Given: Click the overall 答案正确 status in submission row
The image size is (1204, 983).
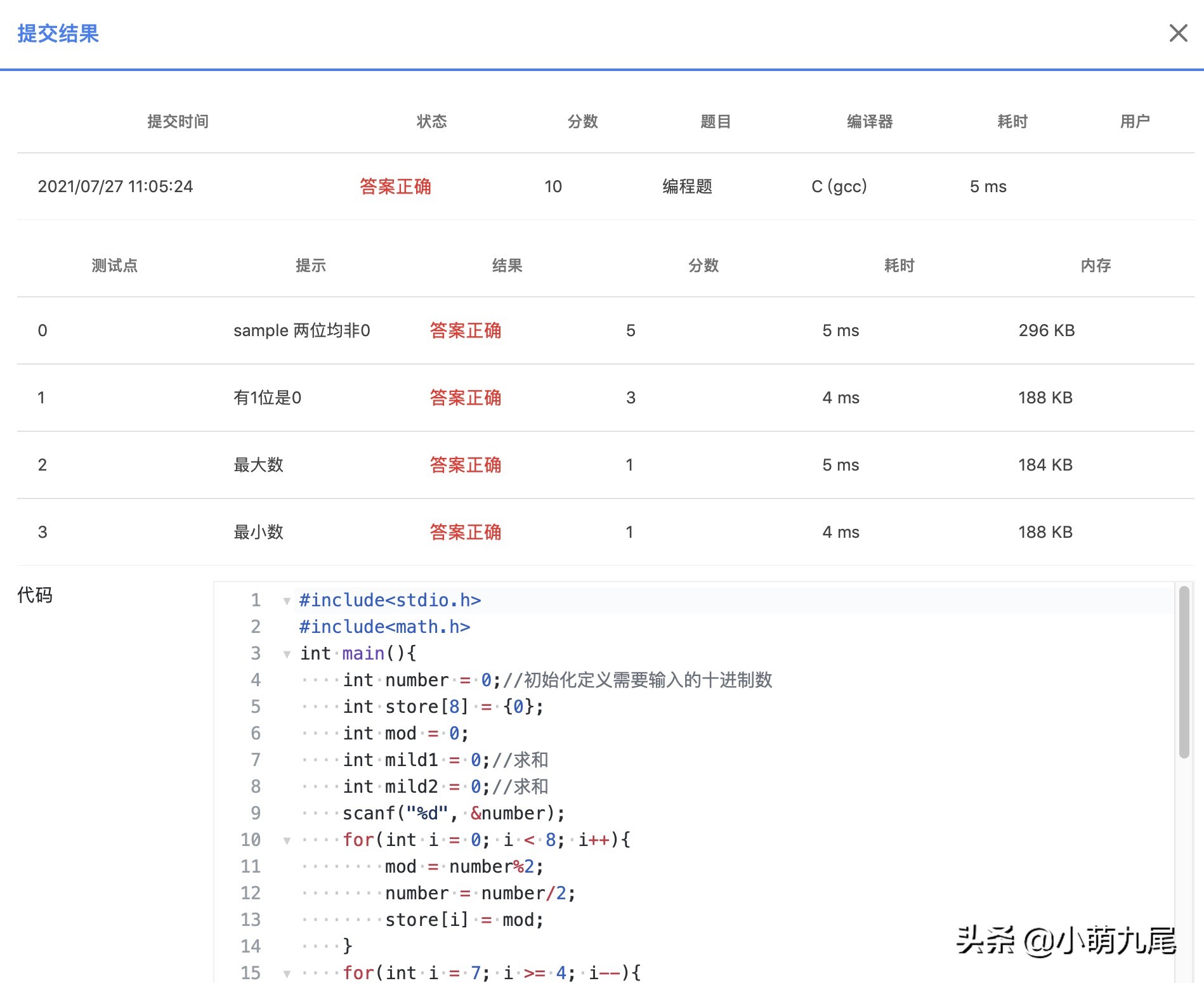Looking at the screenshot, I should click(x=395, y=186).
